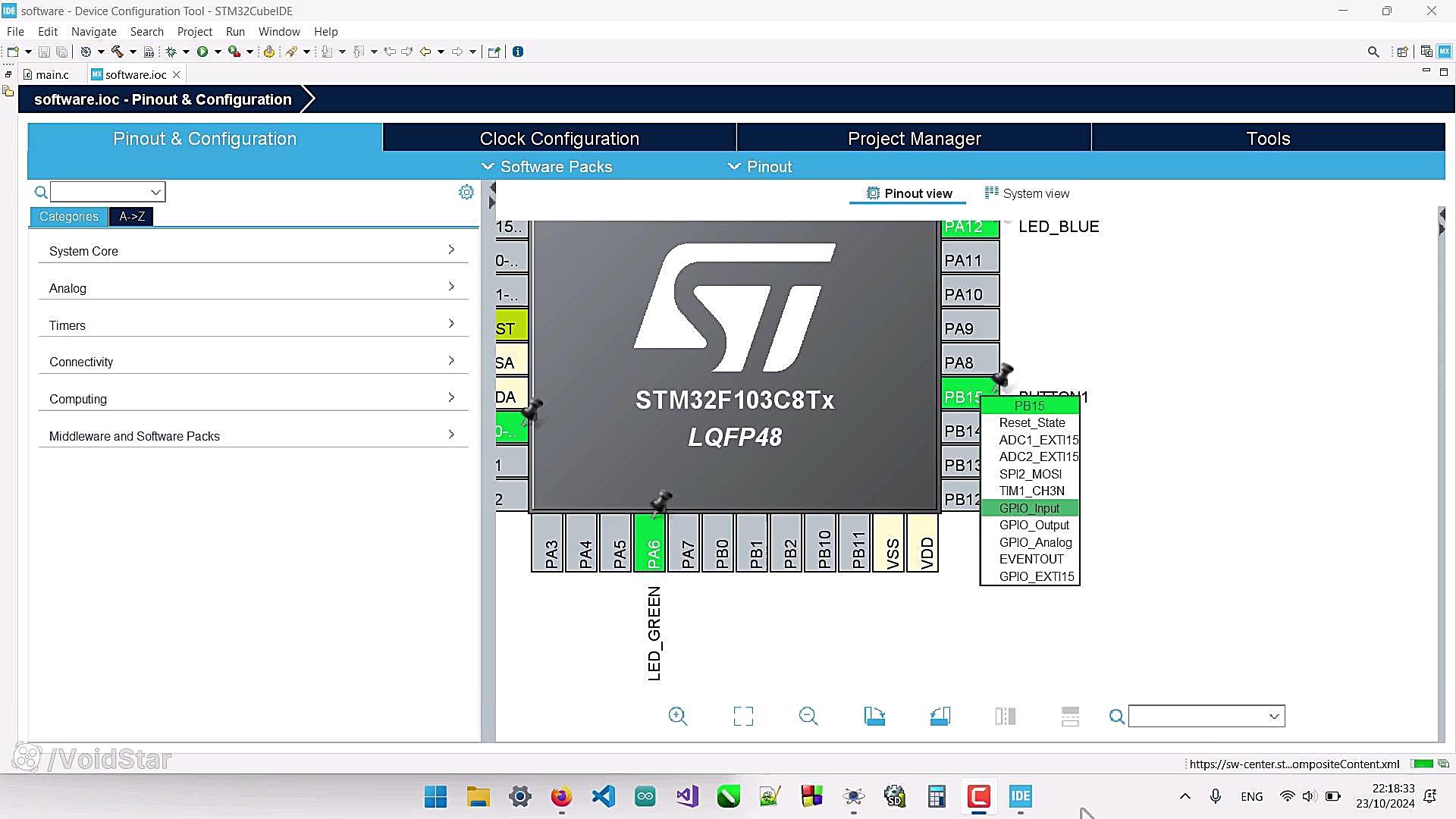1456x819 pixels.
Task: Click the pin search box at bottom right
Action: pos(1197,716)
